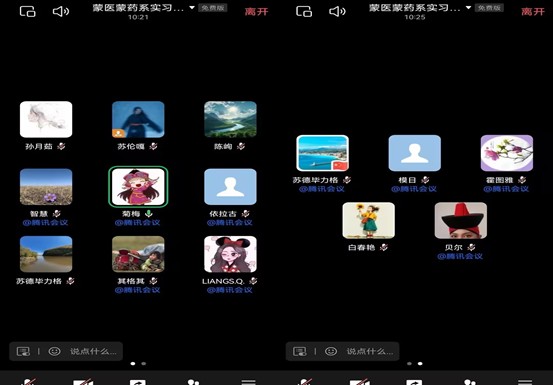Screen dimensions: 553x385
Task: Click the 10:25 meeting time text
Action: pos(415,17)
